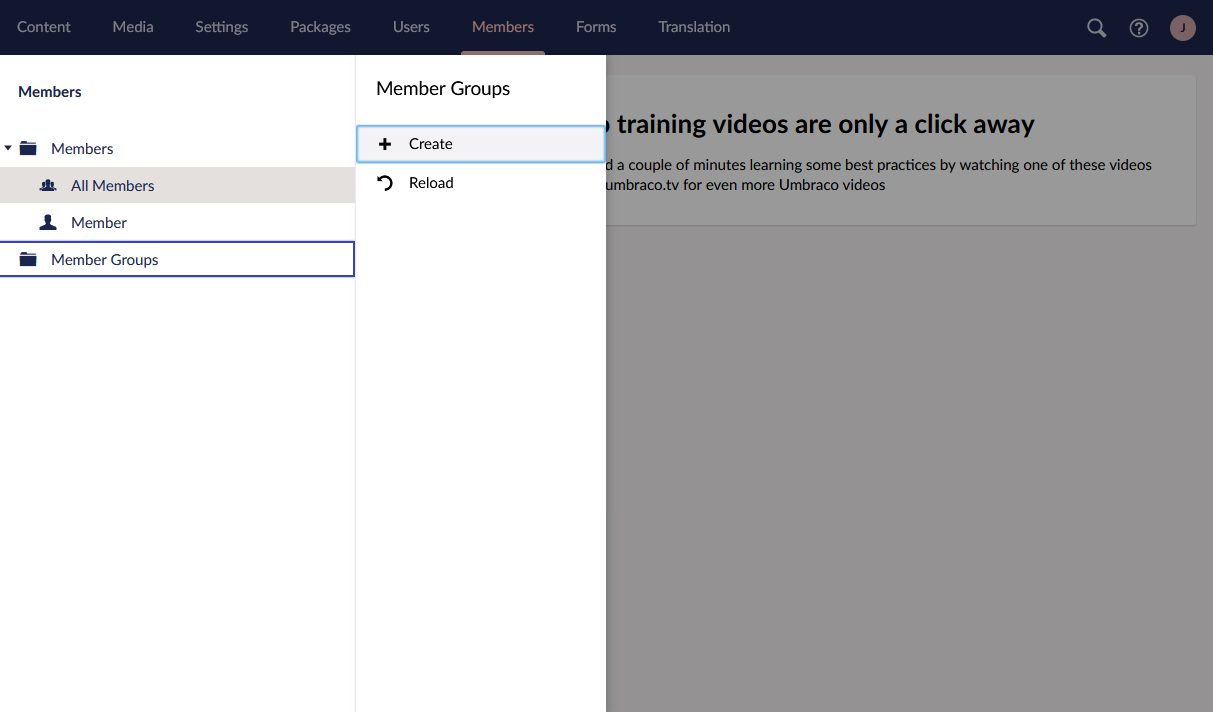Screen dimensions: 1213x712
Task: Click the training videos headline
Action: coord(821,124)
